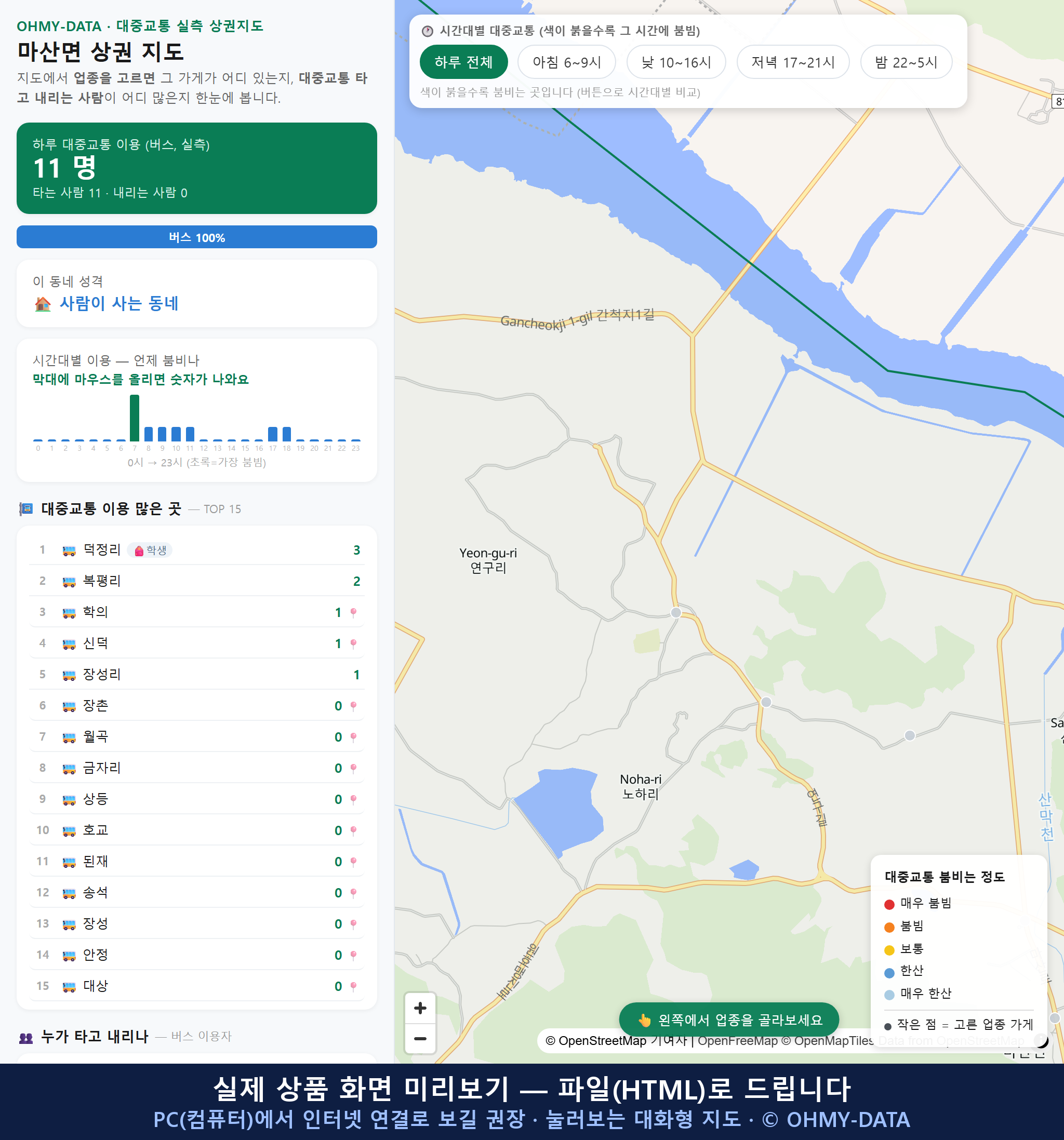Select the 복평리 stop name

pos(101,581)
